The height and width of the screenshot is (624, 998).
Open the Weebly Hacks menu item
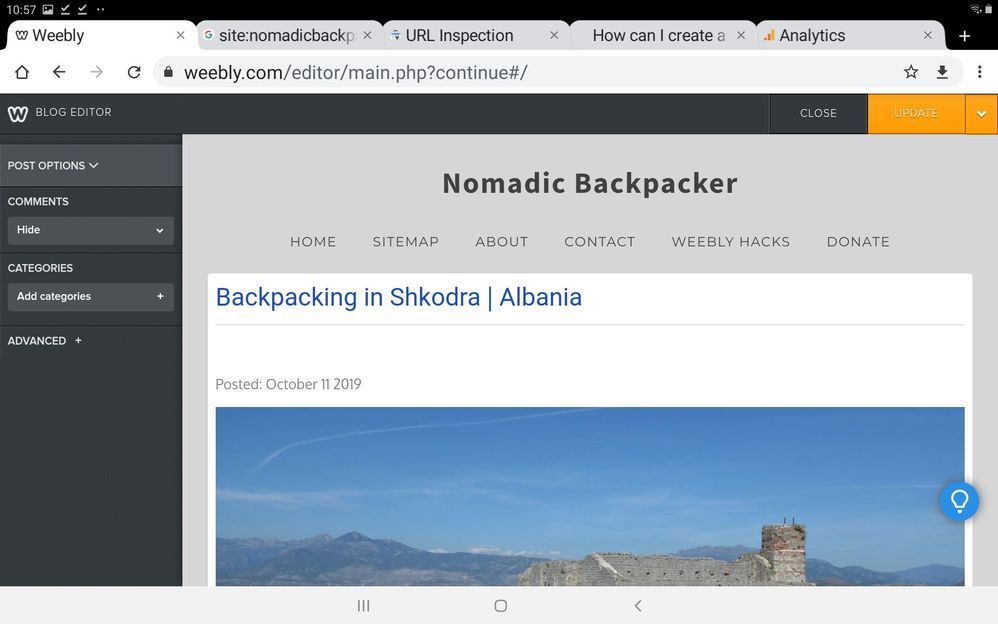(730, 242)
